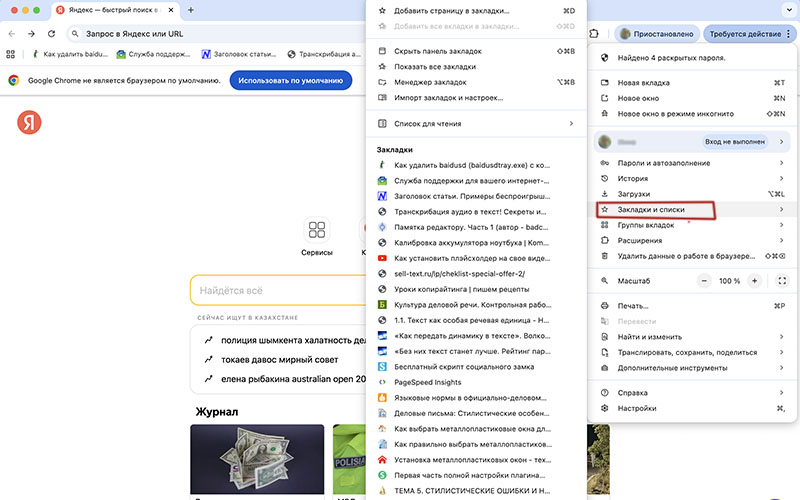Open Заголовок статьи bookmark in bookmarks bar
This screenshot has width=800, height=500.
[x=239, y=54]
